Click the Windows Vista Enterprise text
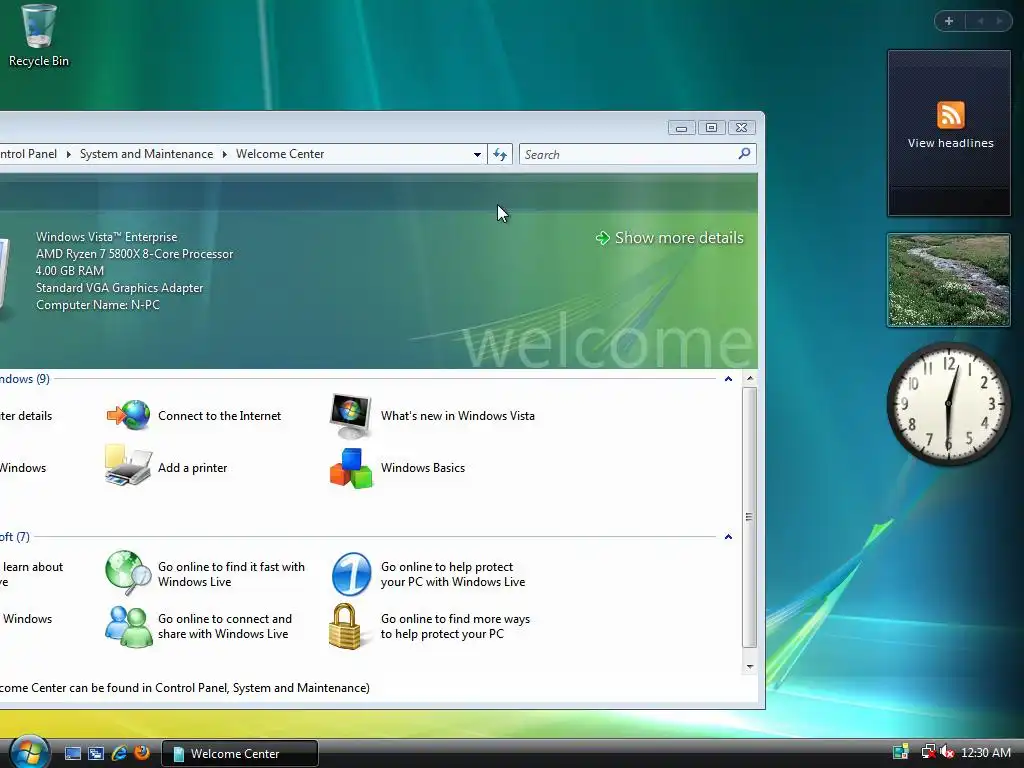Viewport: 1024px width, 768px height. click(106, 237)
